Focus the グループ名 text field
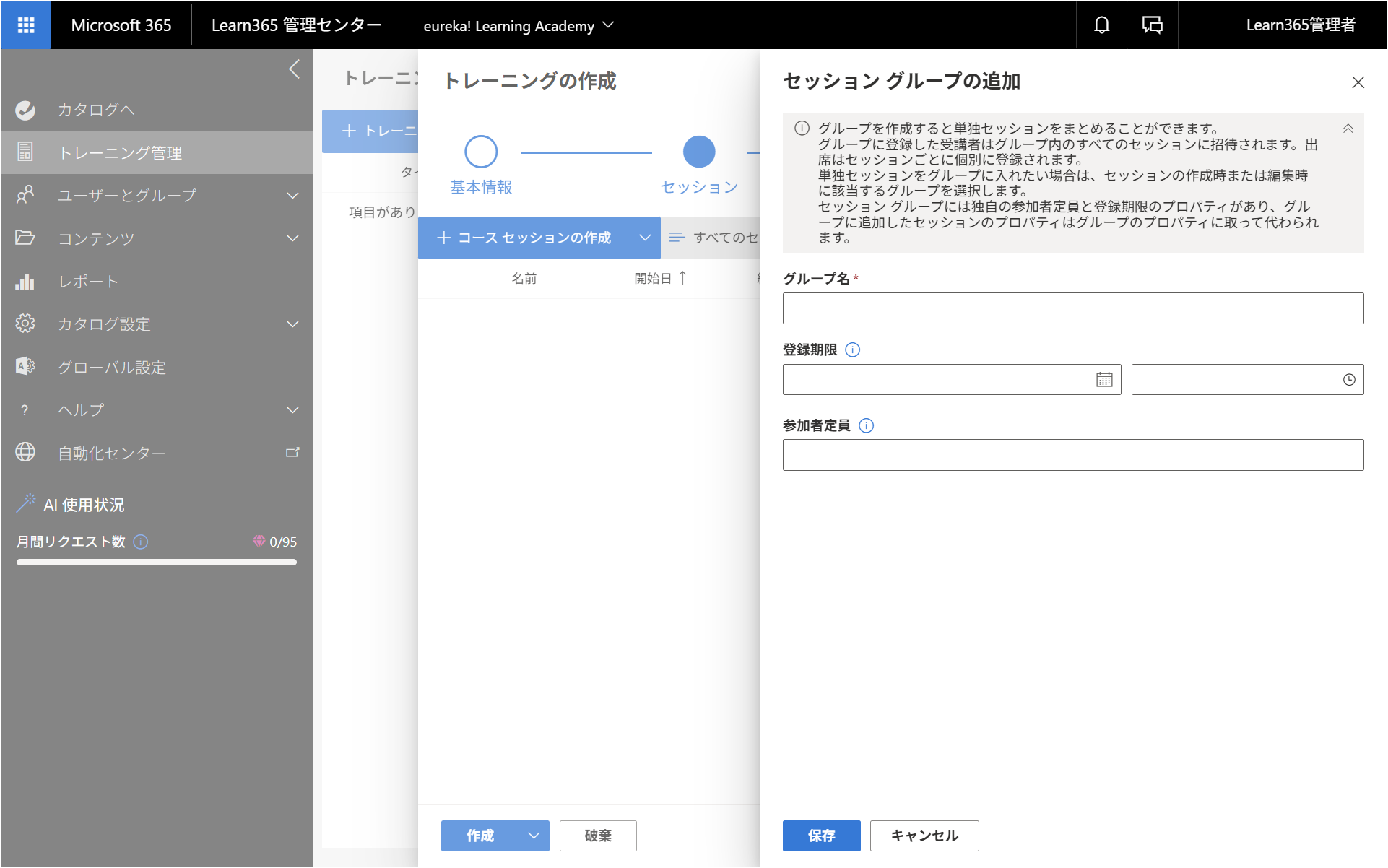Image resolution: width=1388 pixels, height=868 pixels. tap(1073, 308)
